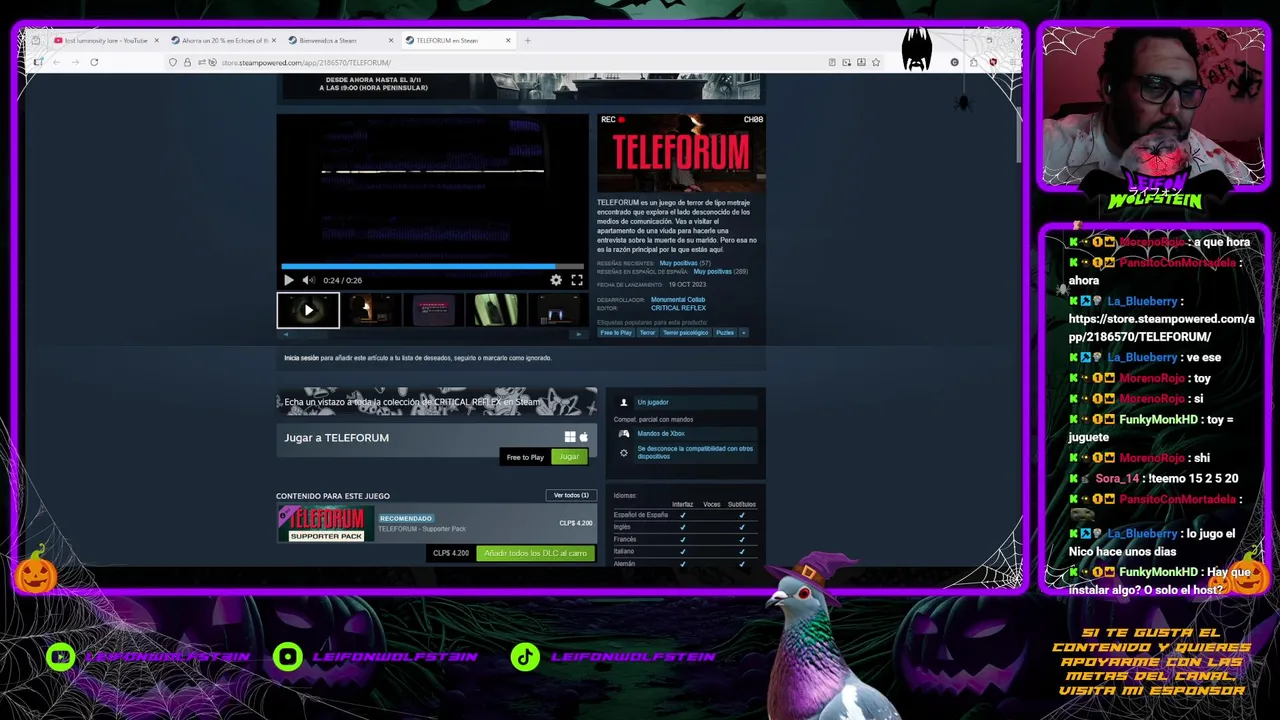Image resolution: width=1280 pixels, height=720 pixels.
Task: Open recent reviews 'Muy positivas (57)'
Action: tap(685, 263)
